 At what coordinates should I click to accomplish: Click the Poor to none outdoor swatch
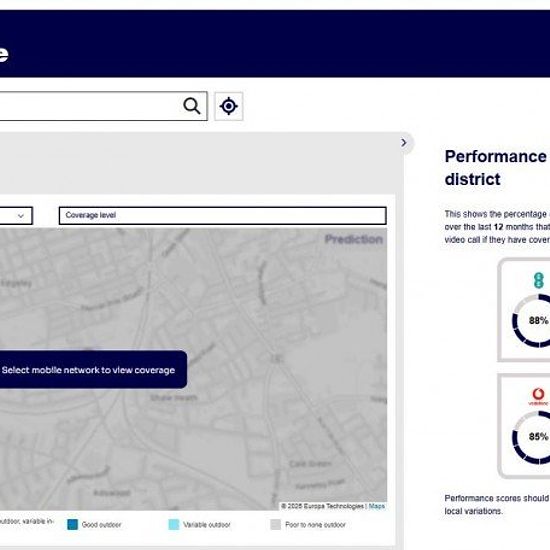click(276, 524)
